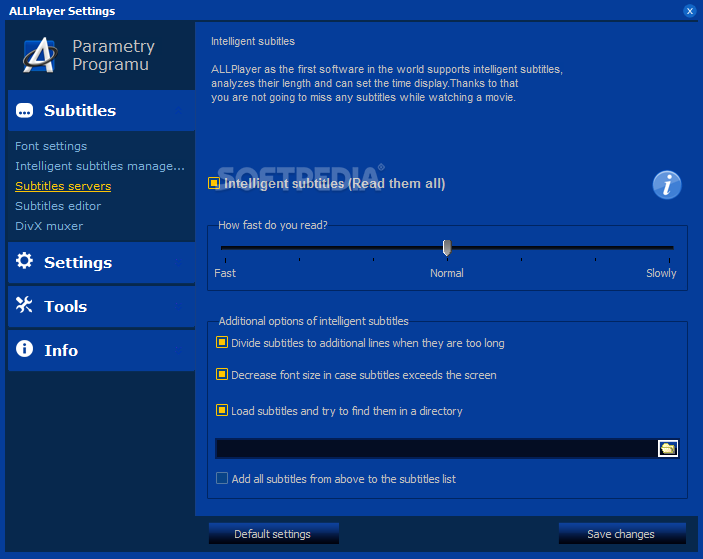This screenshot has width=703, height=559.
Task: Set reading speed to the Slowly tick
Action: tap(669, 260)
